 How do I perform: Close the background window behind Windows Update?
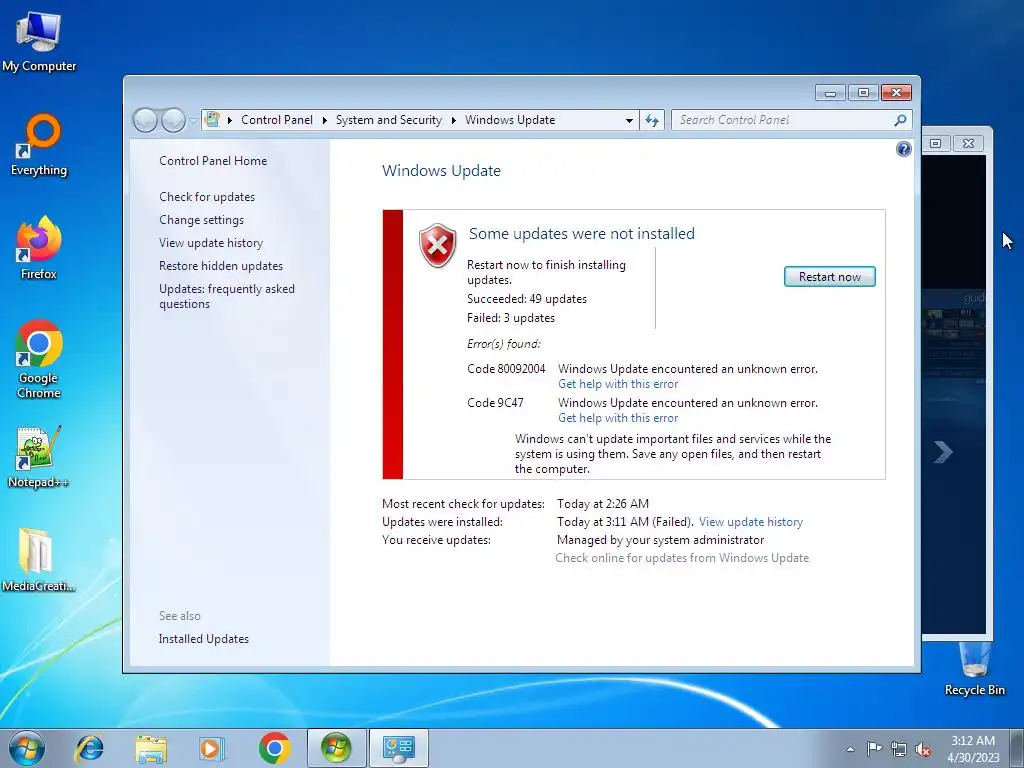click(x=968, y=143)
